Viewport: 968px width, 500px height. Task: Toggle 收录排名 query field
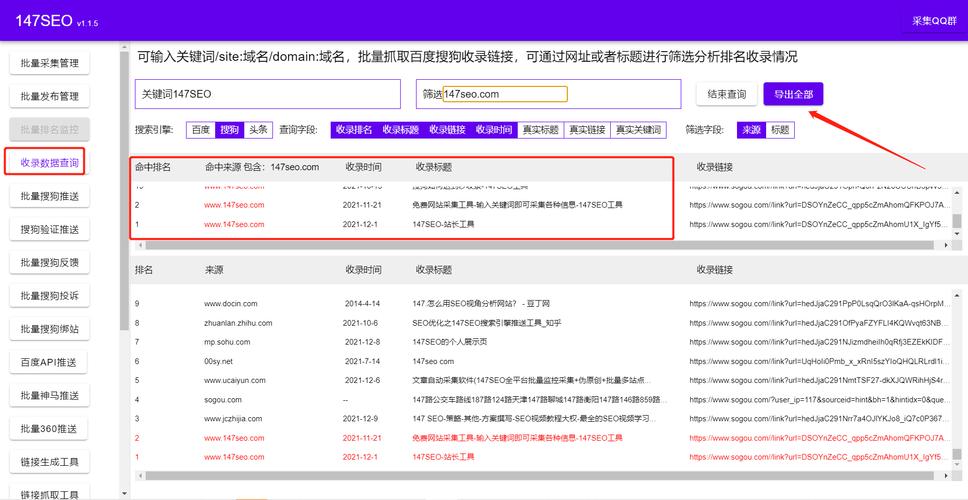click(354, 130)
